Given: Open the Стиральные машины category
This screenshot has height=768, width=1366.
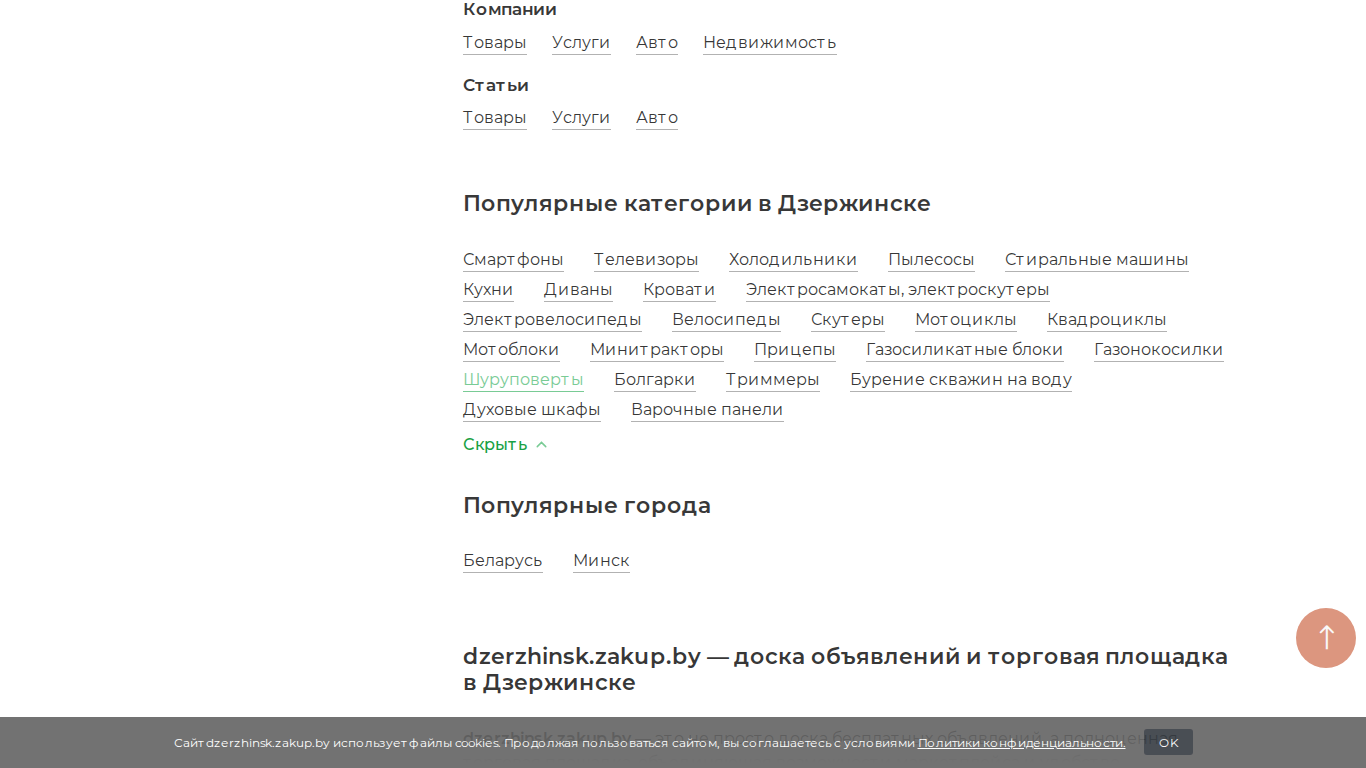Looking at the screenshot, I should 1097,260.
